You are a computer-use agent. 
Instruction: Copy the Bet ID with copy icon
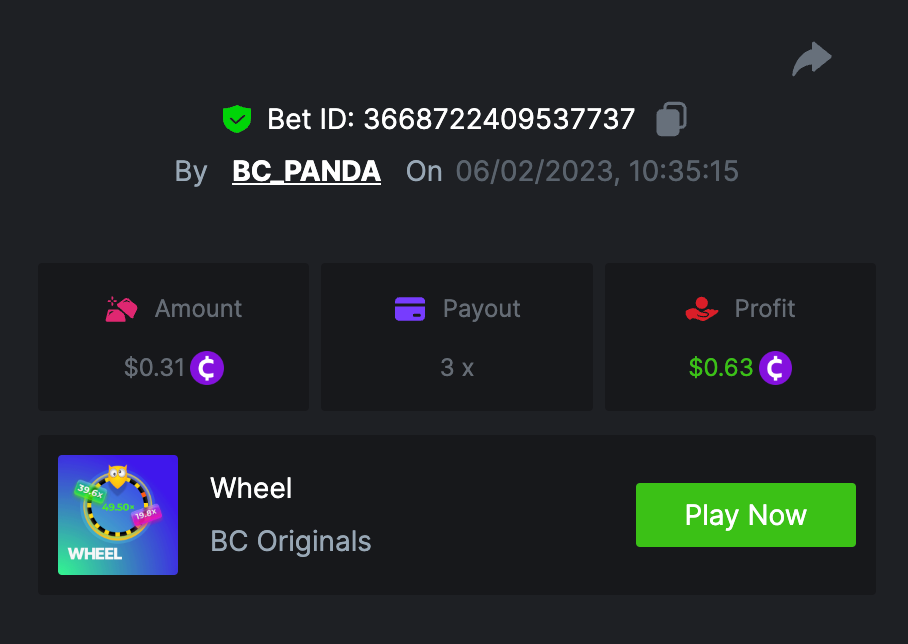coord(671,119)
